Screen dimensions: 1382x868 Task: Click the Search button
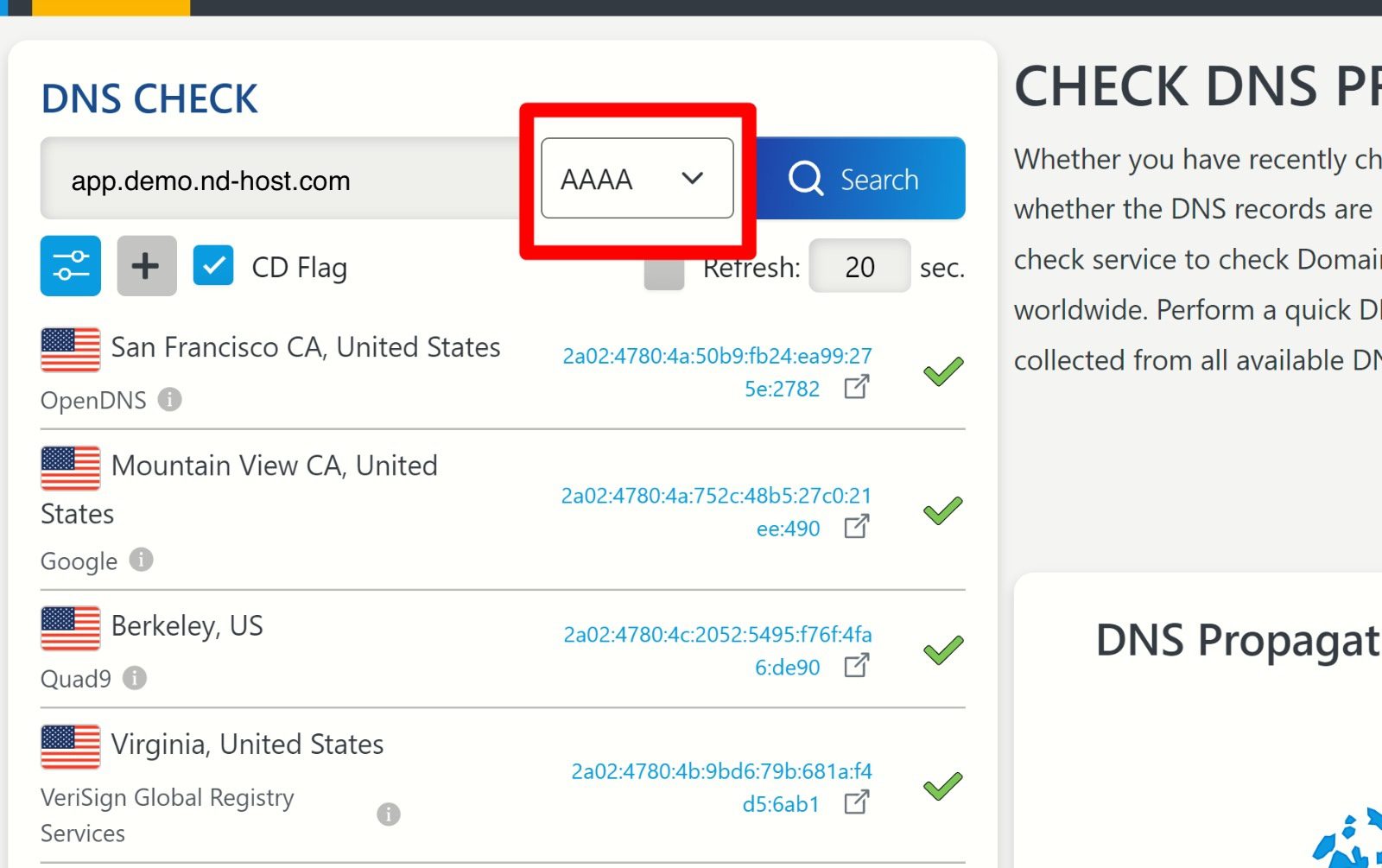(860, 179)
